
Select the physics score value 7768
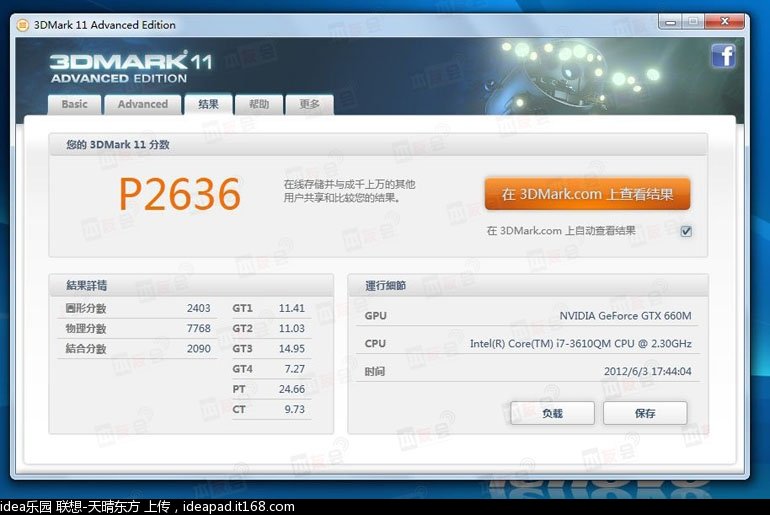[x=198, y=328]
